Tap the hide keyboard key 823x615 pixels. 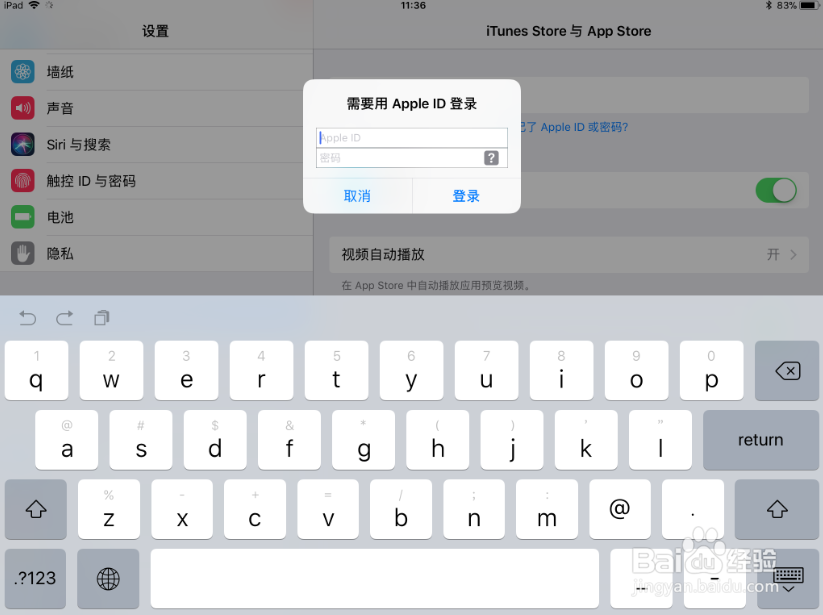[788, 579]
